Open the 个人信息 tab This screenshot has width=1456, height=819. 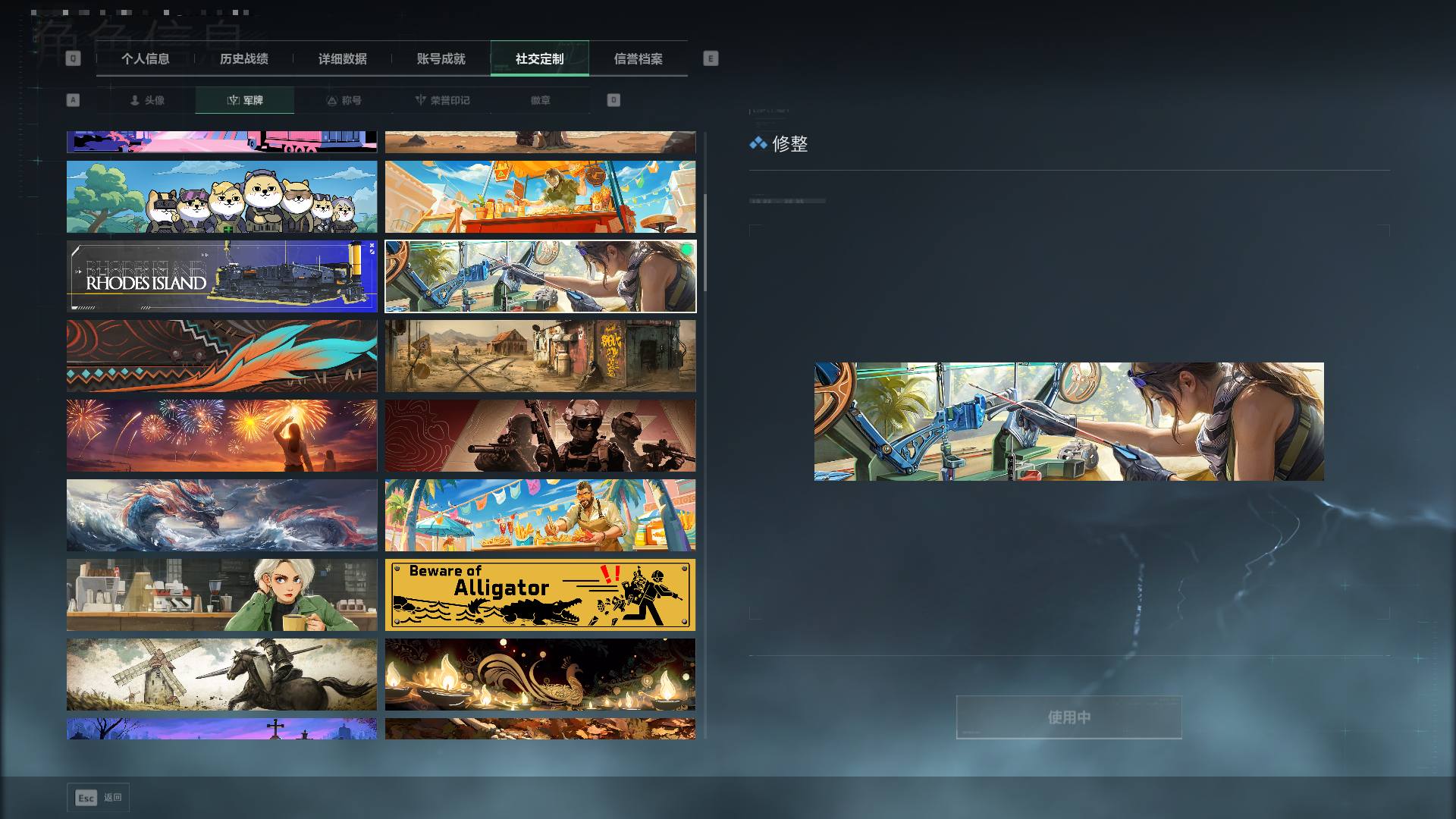tap(146, 58)
